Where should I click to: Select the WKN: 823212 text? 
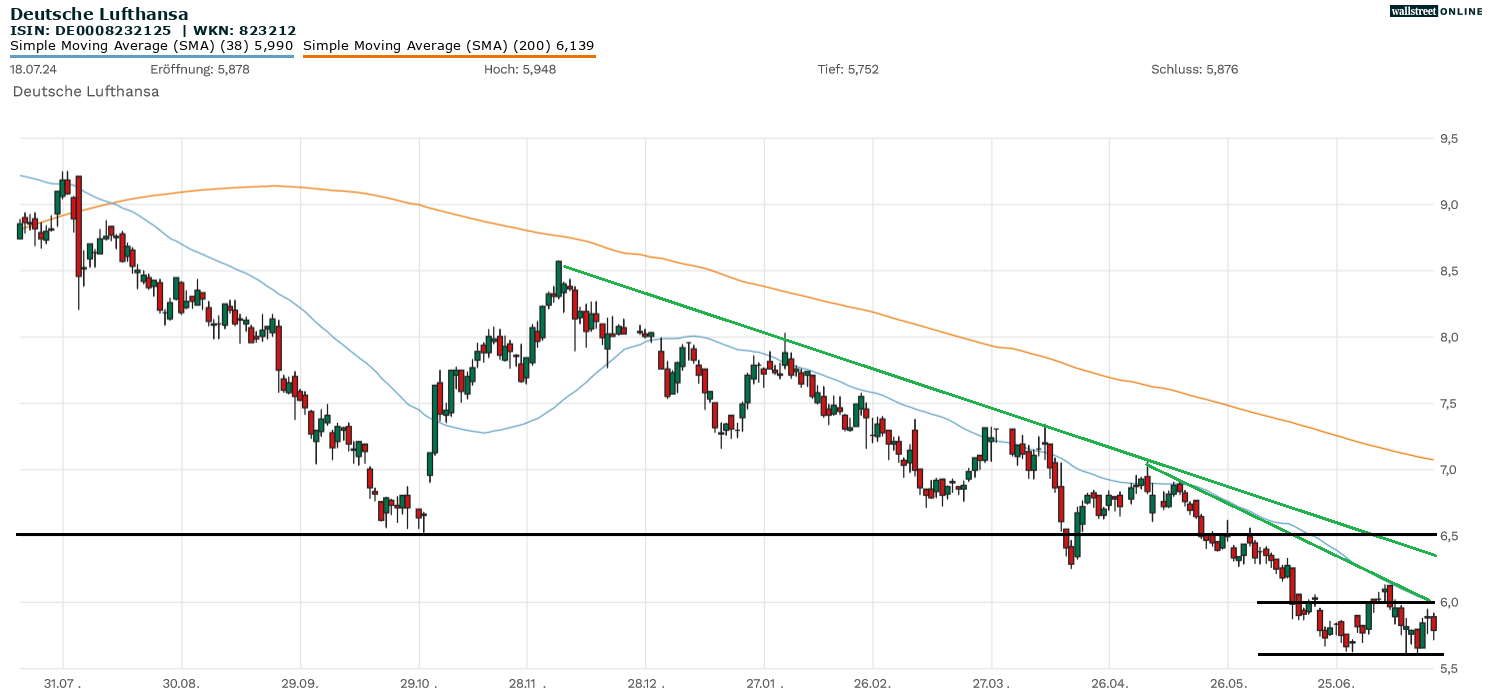pyautogui.click(x=245, y=30)
